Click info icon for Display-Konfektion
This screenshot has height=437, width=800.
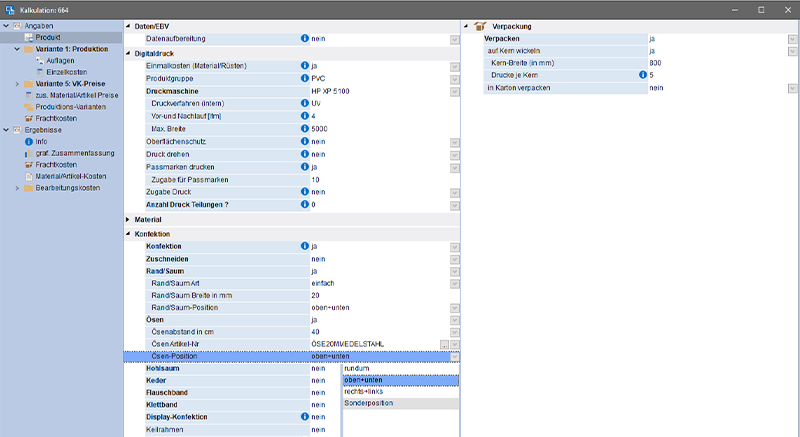305,417
